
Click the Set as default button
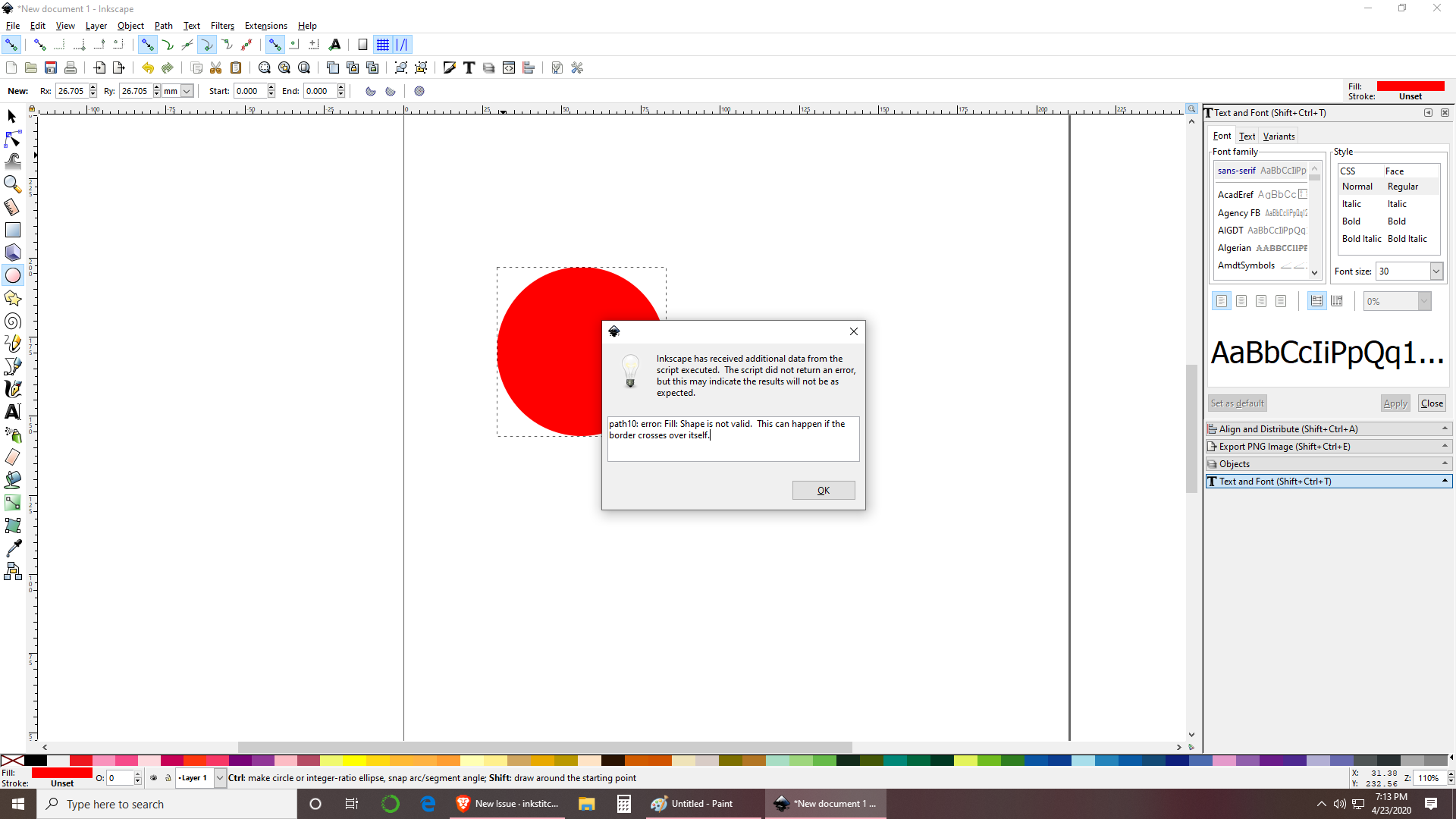1237,403
